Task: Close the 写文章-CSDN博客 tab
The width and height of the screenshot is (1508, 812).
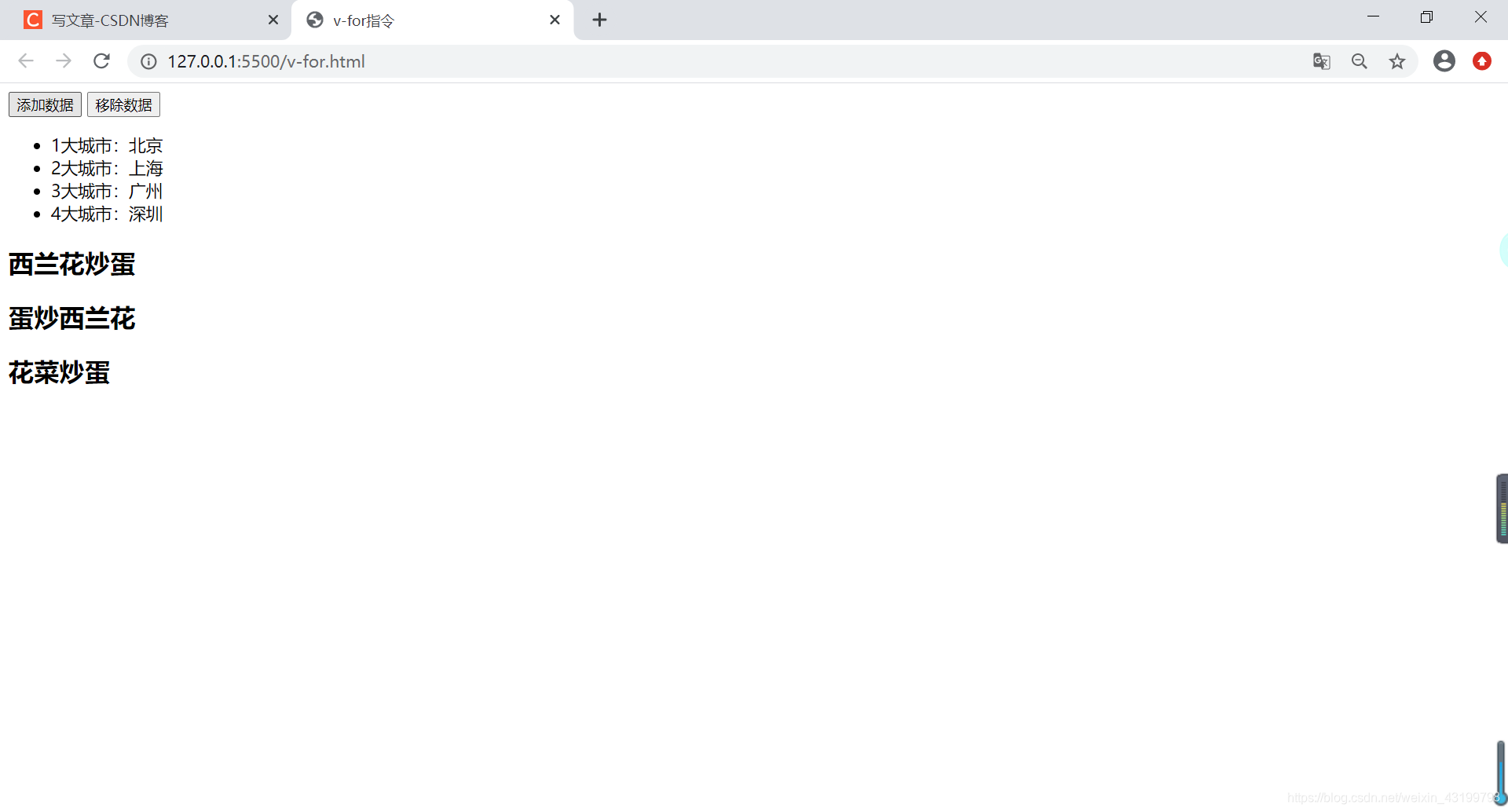Action: pos(273,20)
